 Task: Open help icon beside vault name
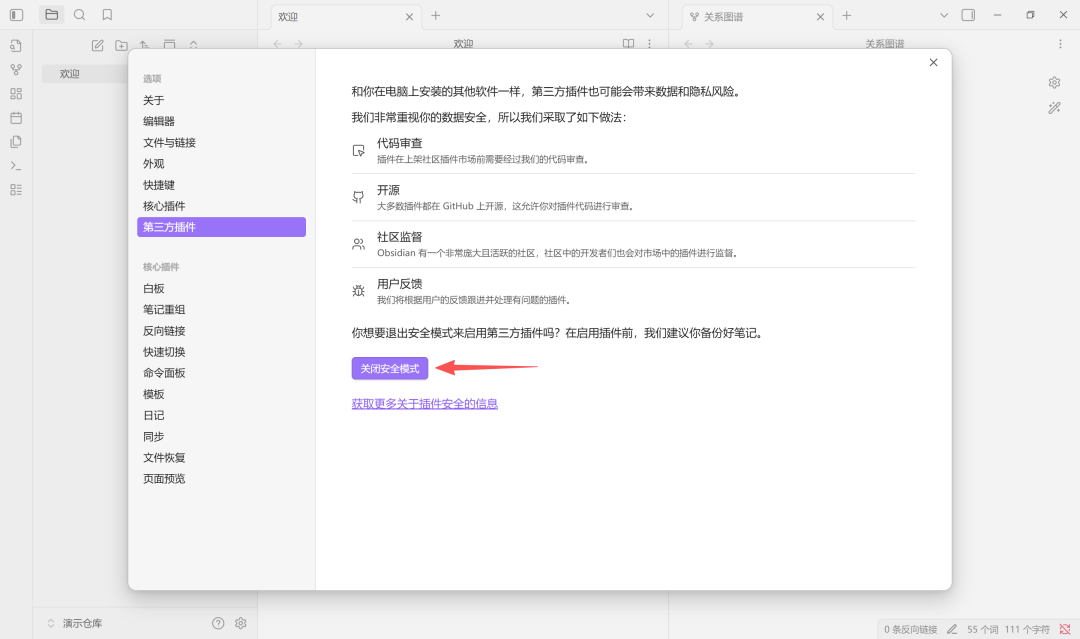[x=218, y=623]
